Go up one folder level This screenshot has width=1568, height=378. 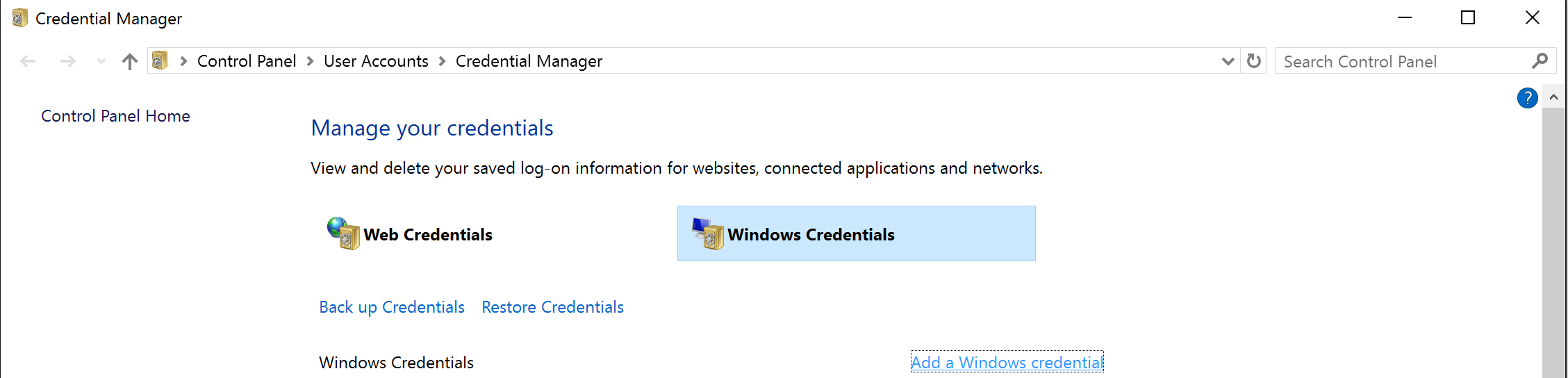(129, 61)
